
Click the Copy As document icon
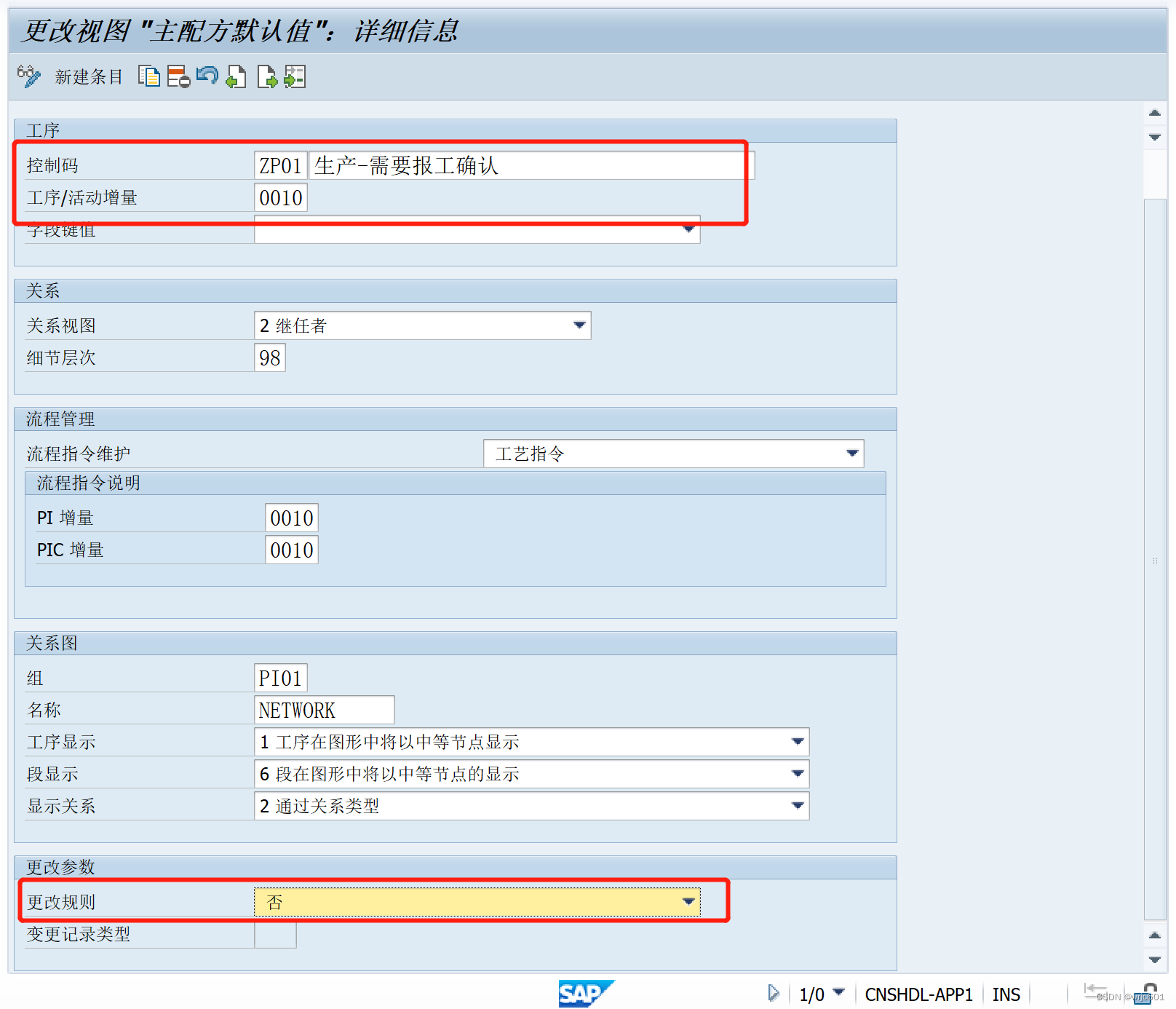coord(149,76)
